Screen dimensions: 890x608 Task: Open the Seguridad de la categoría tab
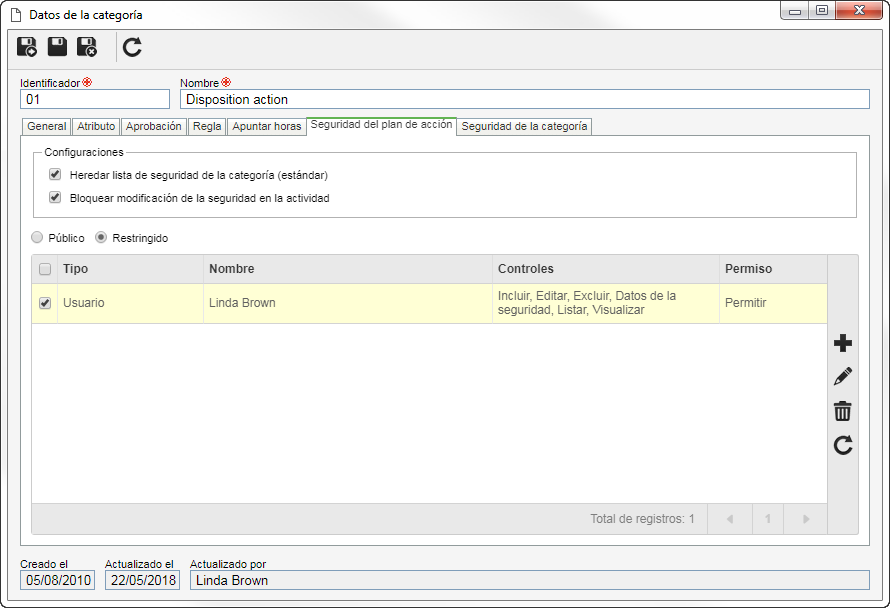(524, 126)
